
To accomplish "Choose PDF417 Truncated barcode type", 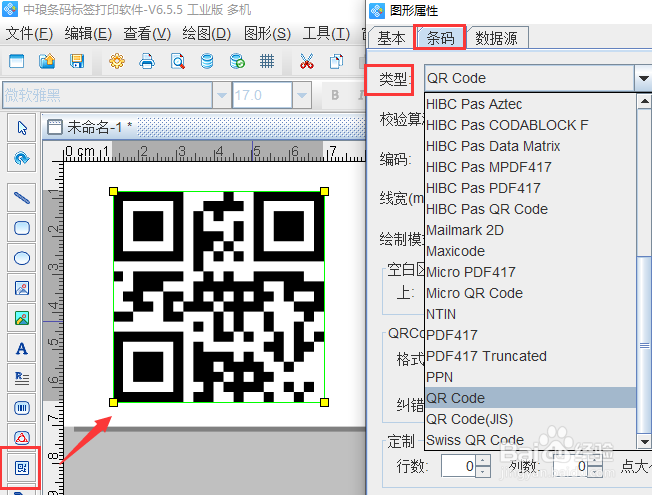I will click(x=531, y=356).
